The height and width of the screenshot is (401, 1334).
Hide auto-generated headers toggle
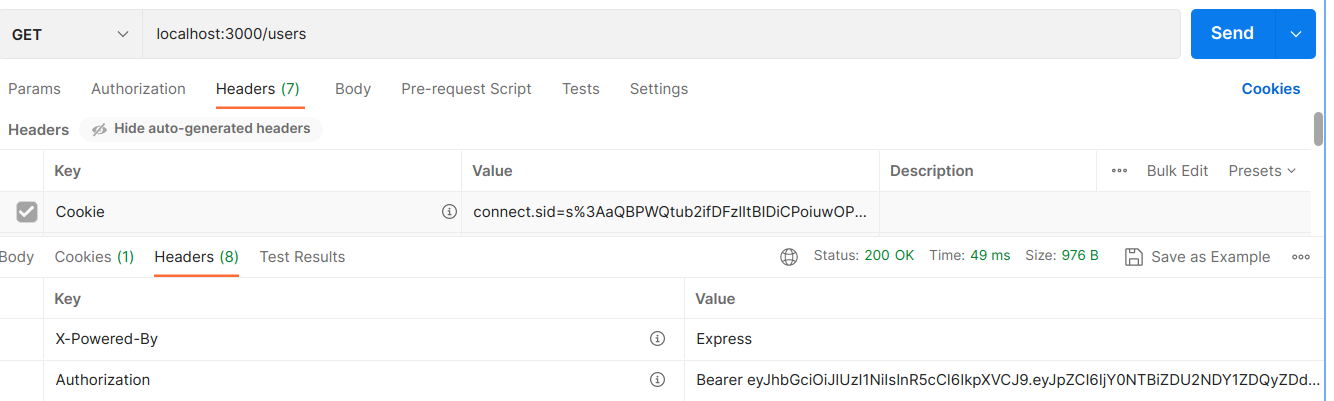click(x=201, y=129)
